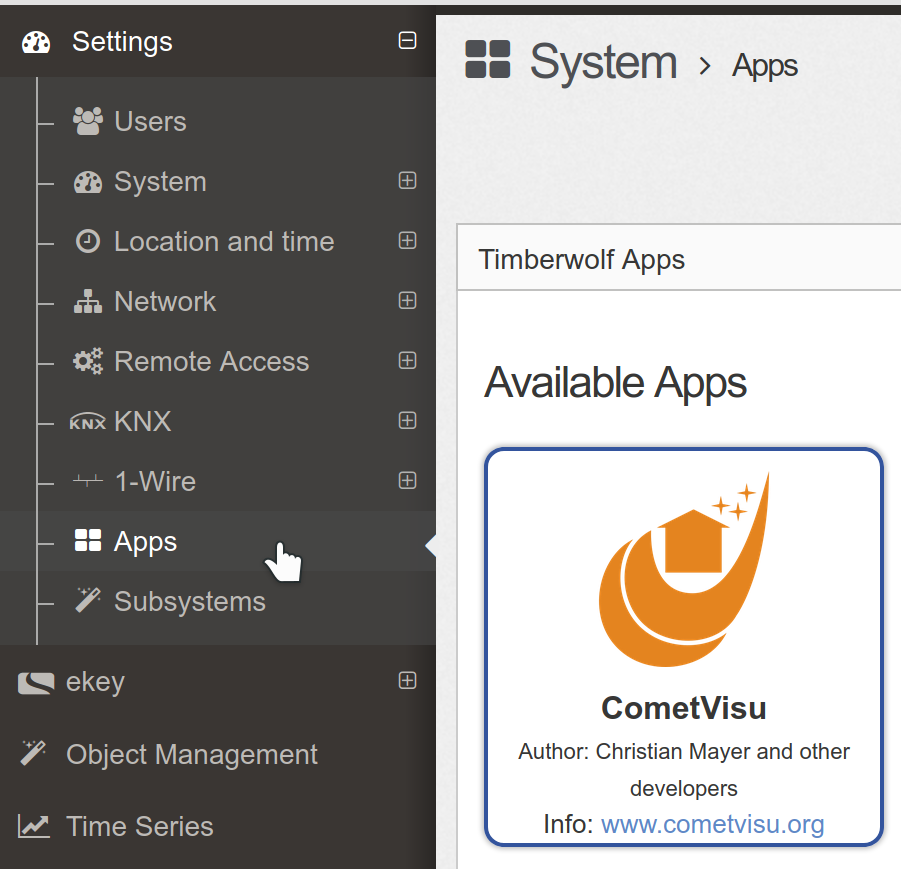Expand the System submenu plus box

pos(407,180)
